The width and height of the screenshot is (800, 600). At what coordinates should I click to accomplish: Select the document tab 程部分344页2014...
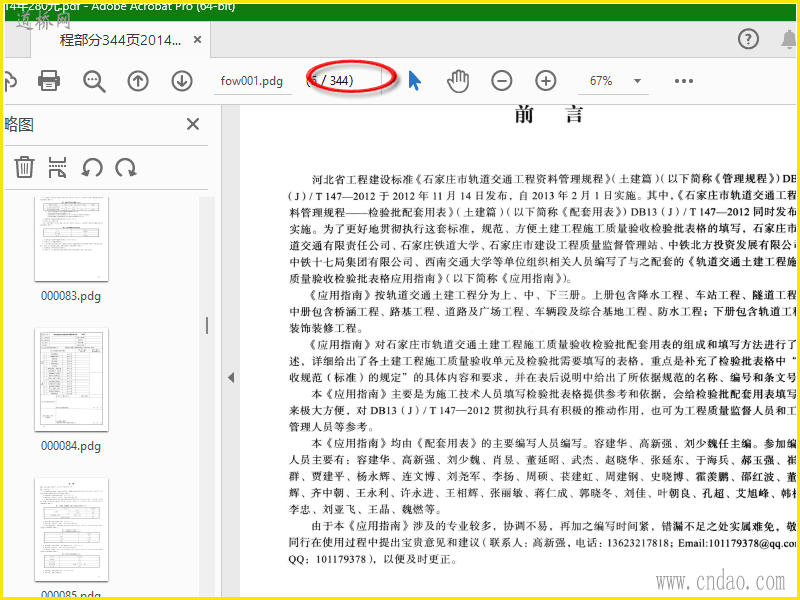pos(120,40)
